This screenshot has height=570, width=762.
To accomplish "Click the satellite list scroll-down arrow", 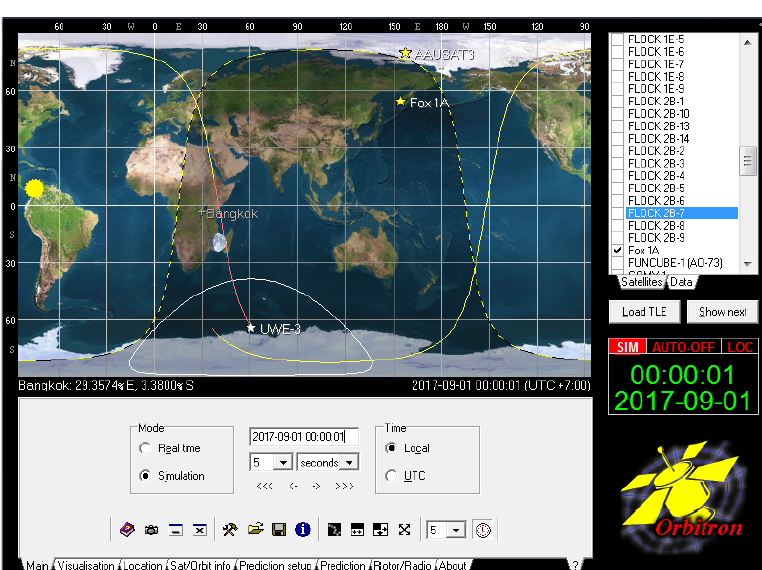I will 747,264.
